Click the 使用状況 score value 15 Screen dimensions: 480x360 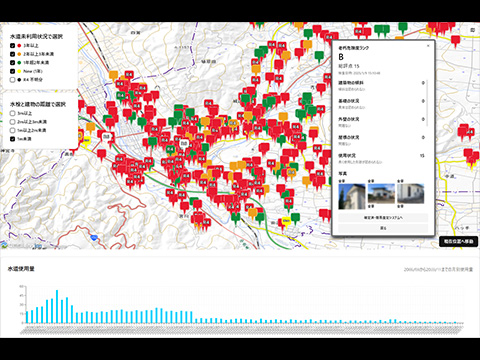422,156
